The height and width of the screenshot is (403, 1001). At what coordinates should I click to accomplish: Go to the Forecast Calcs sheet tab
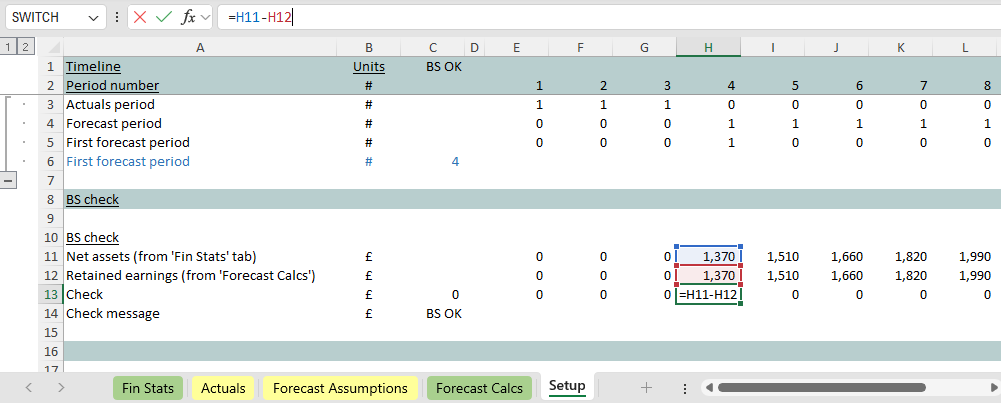[x=479, y=388]
